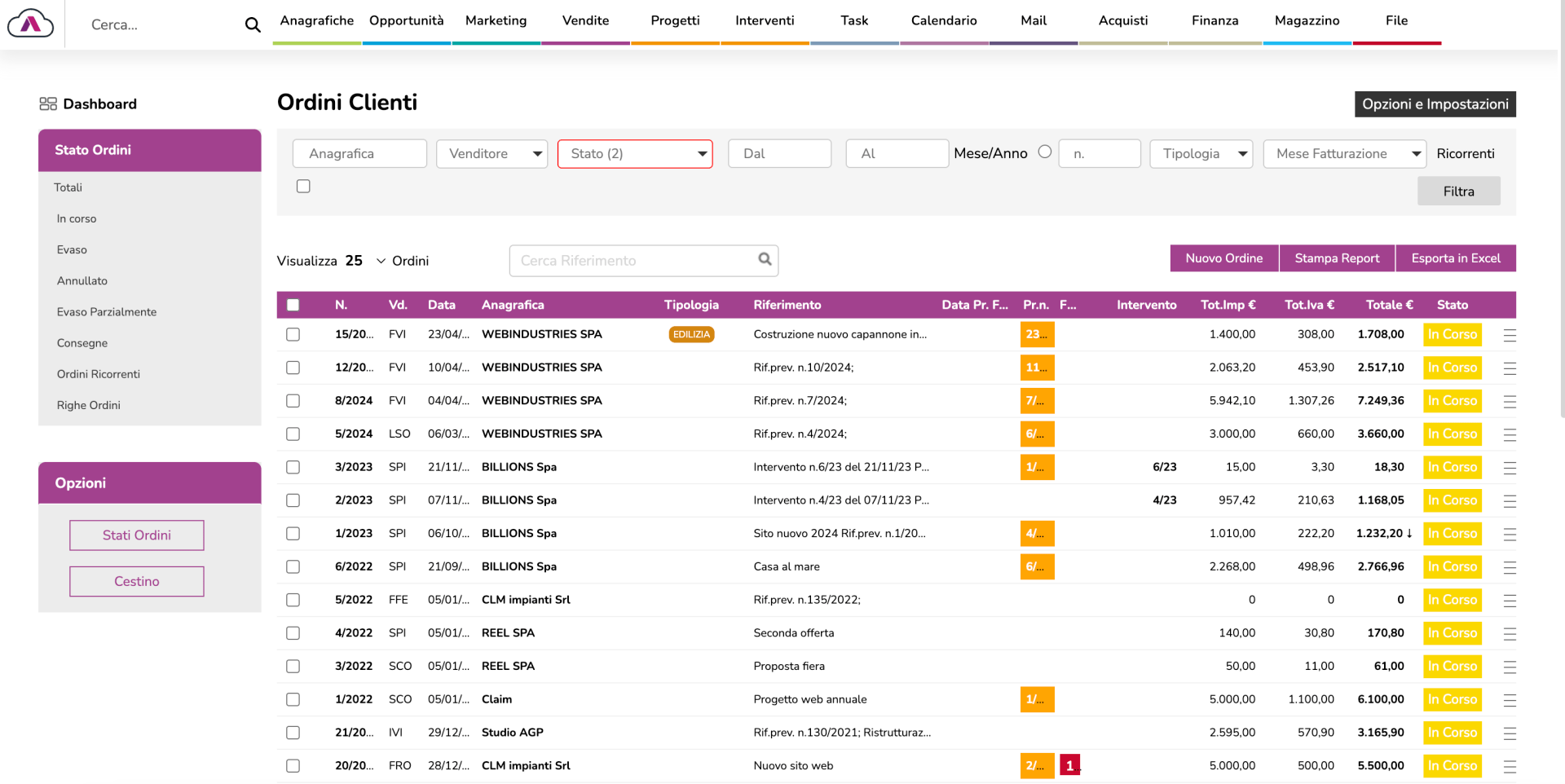Click the Dashboard grid icon
This screenshot has height=784, width=1565.
point(48,104)
